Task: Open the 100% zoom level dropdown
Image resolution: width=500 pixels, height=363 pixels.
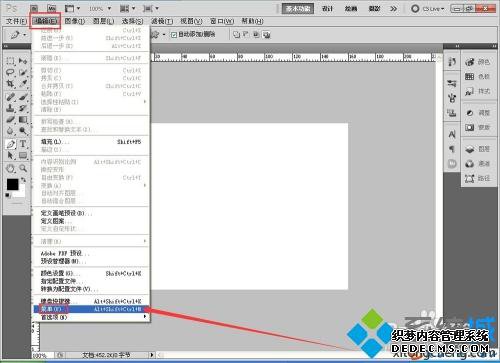Action: pyautogui.click(x=100, y=8)
